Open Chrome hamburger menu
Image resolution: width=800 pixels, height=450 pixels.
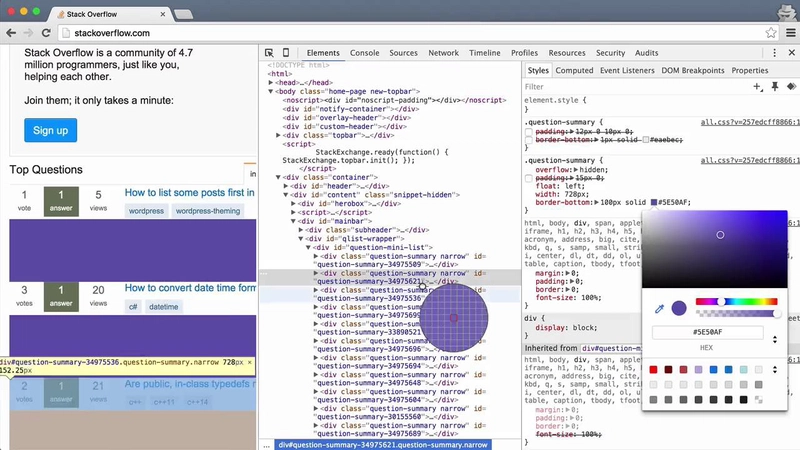coord(790,33)
